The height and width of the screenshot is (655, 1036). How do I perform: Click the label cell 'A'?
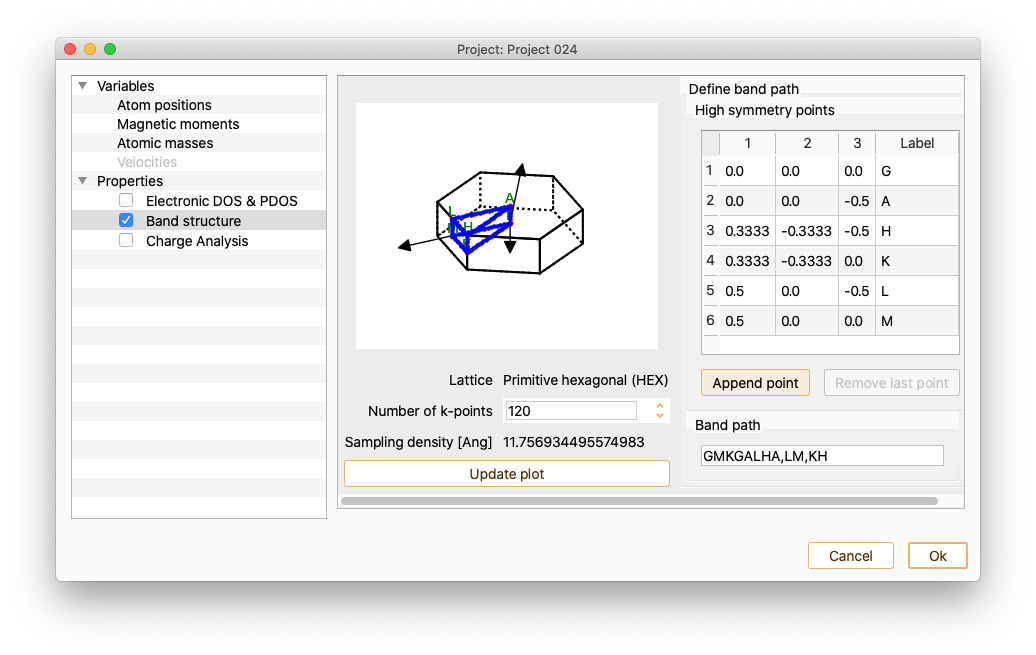(917, 201)
